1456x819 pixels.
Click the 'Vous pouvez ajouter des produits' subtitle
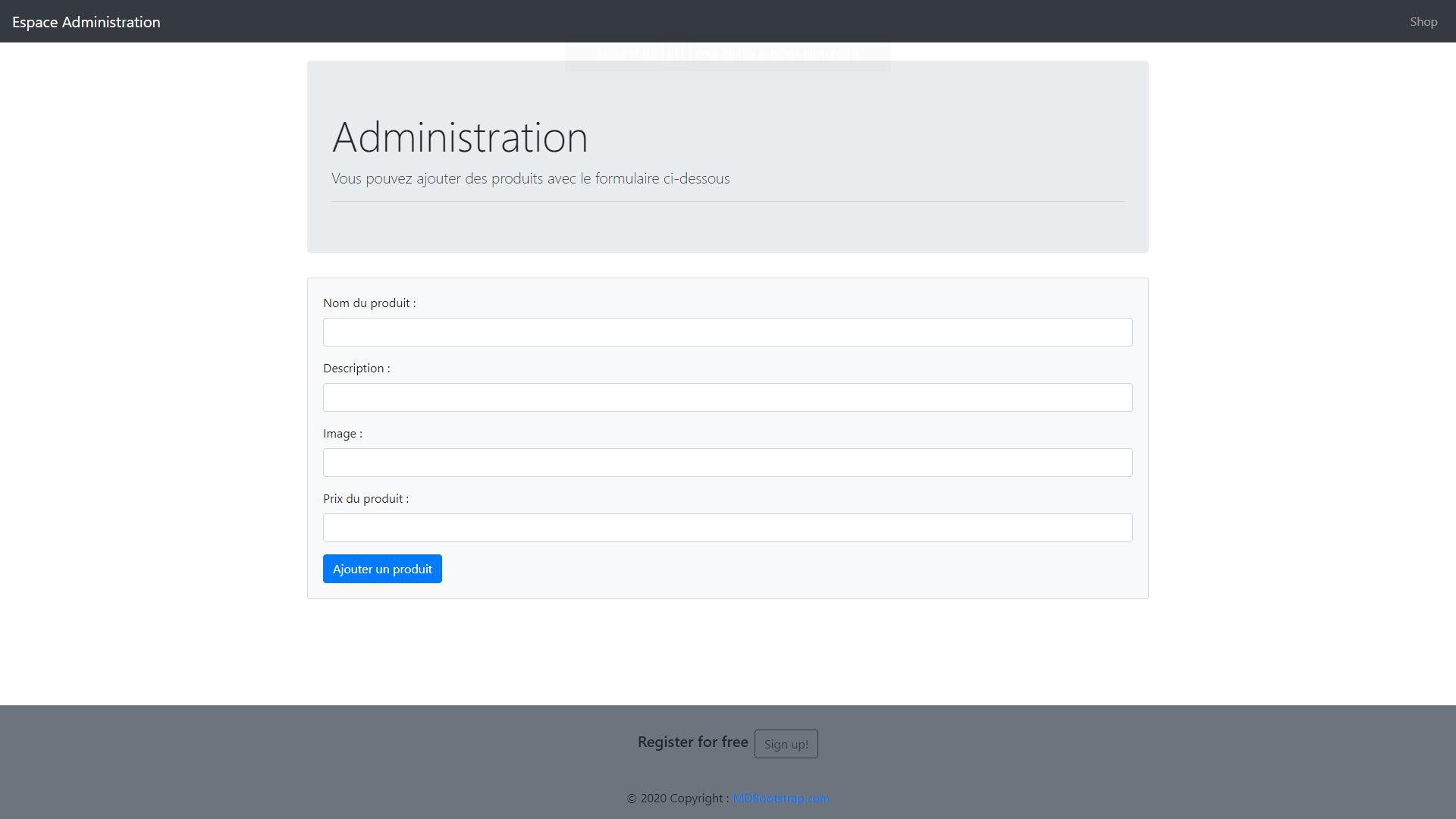coord(530,179)
